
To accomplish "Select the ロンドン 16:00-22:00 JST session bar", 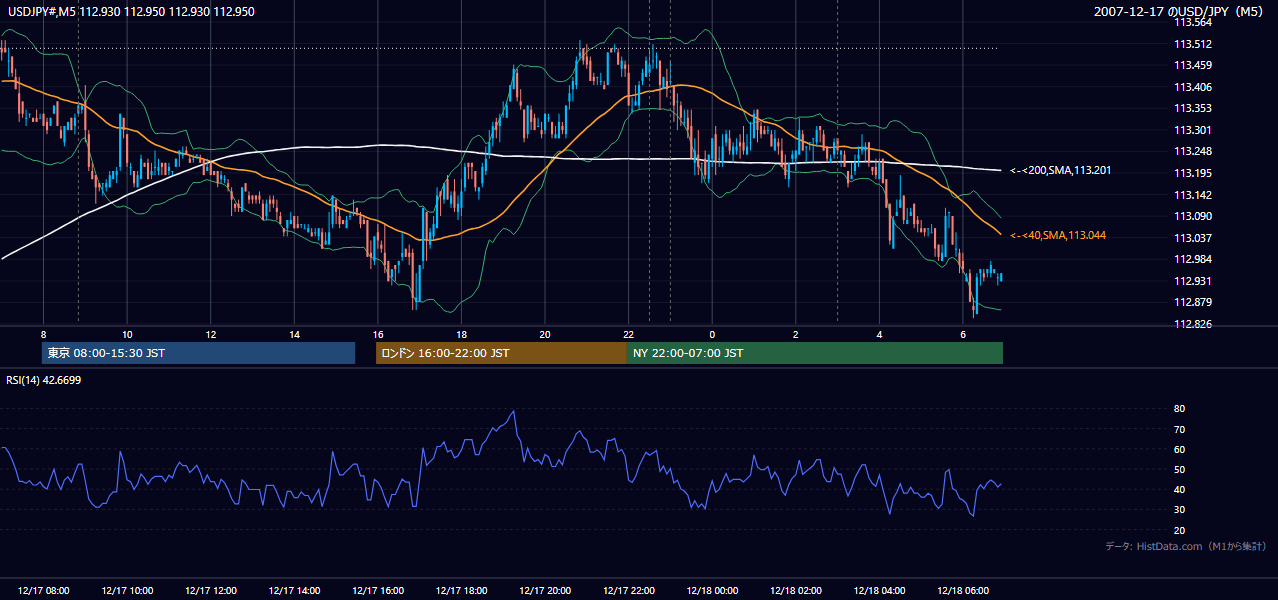I will (501, 353).
